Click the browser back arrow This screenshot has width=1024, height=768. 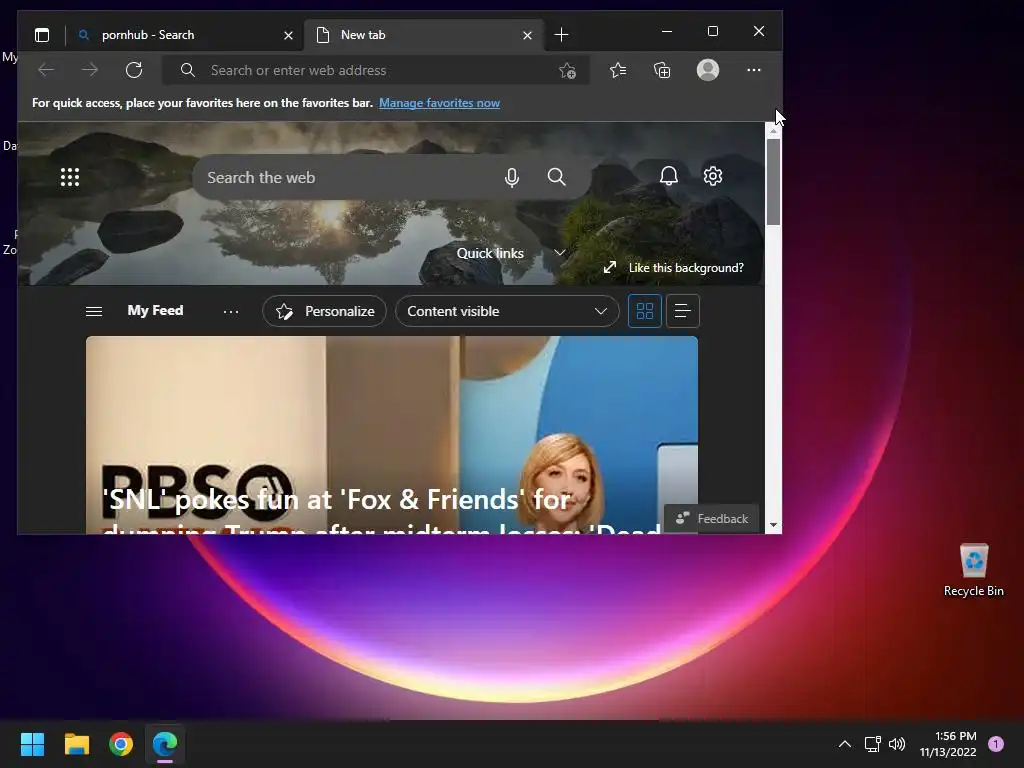pos(46,70)
